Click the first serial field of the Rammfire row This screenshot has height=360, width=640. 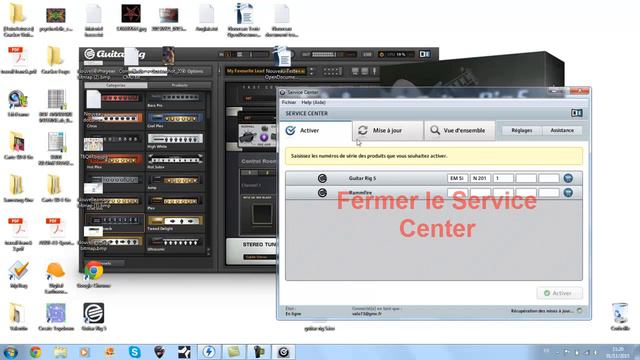(x=457, y=193)
